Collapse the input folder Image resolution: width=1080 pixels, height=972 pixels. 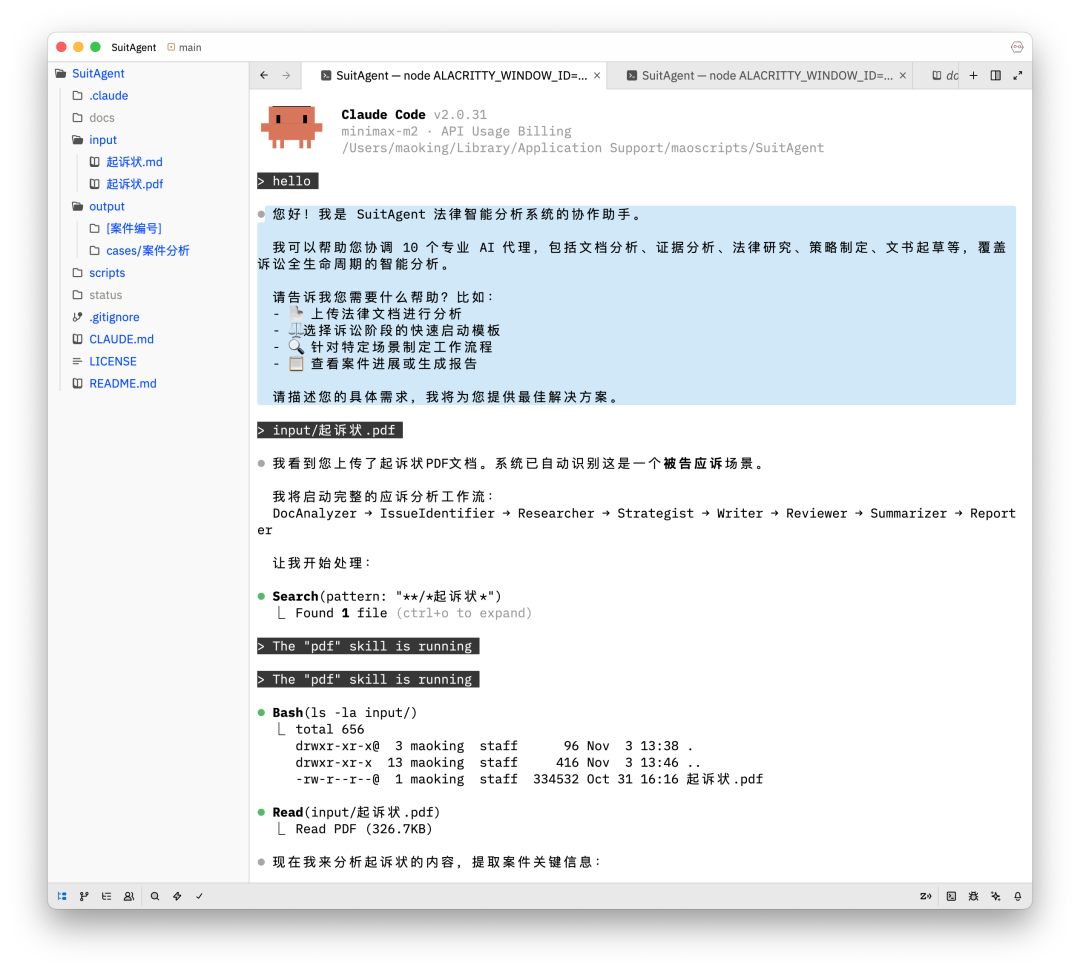(x=103, y=140)
